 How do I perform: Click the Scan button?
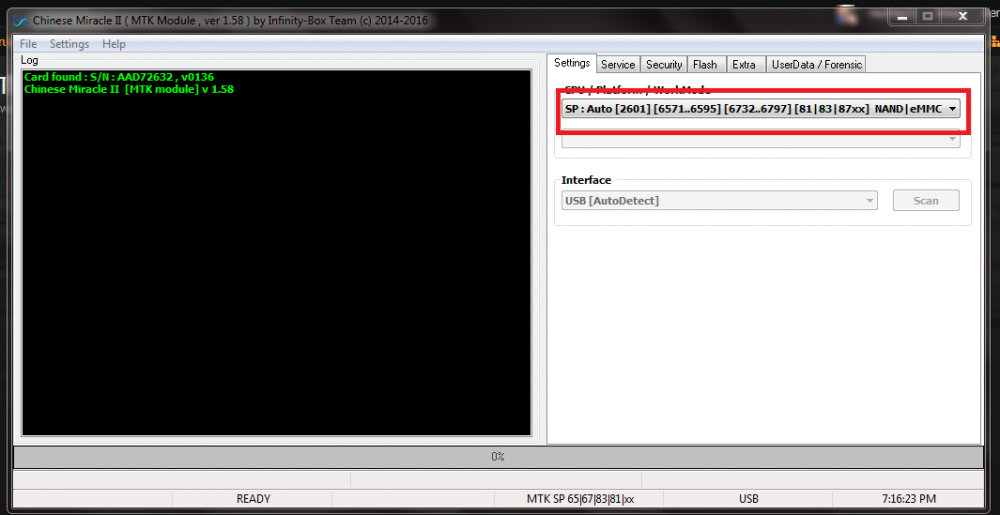point(925,200)
